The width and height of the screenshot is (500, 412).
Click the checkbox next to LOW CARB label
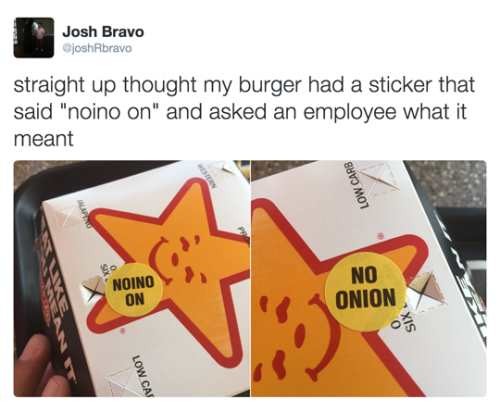376,179
